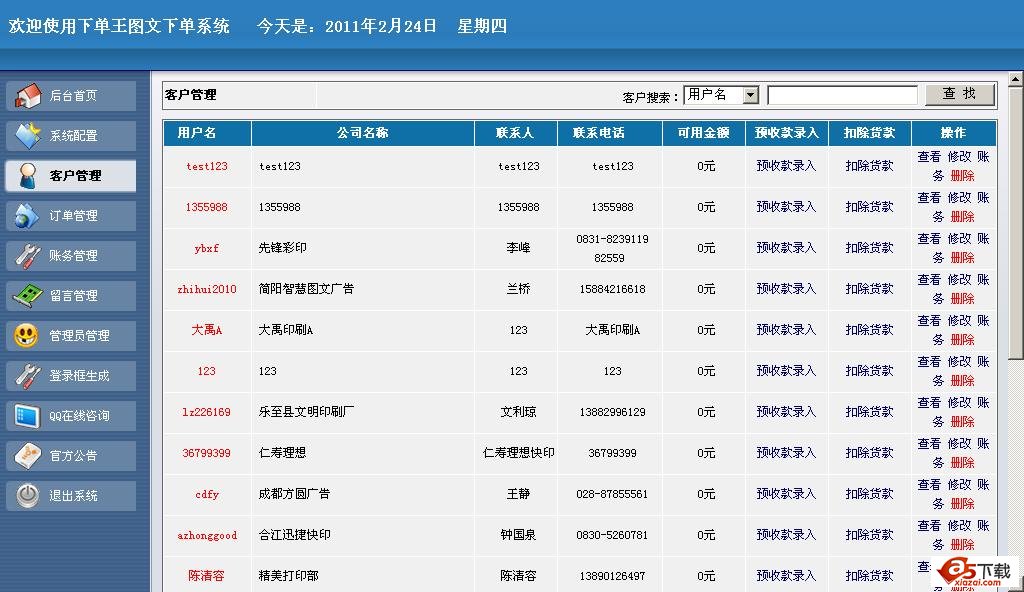1024x592 pixels.
Task: Click the 查找 search button
Action: pos(959,94)
